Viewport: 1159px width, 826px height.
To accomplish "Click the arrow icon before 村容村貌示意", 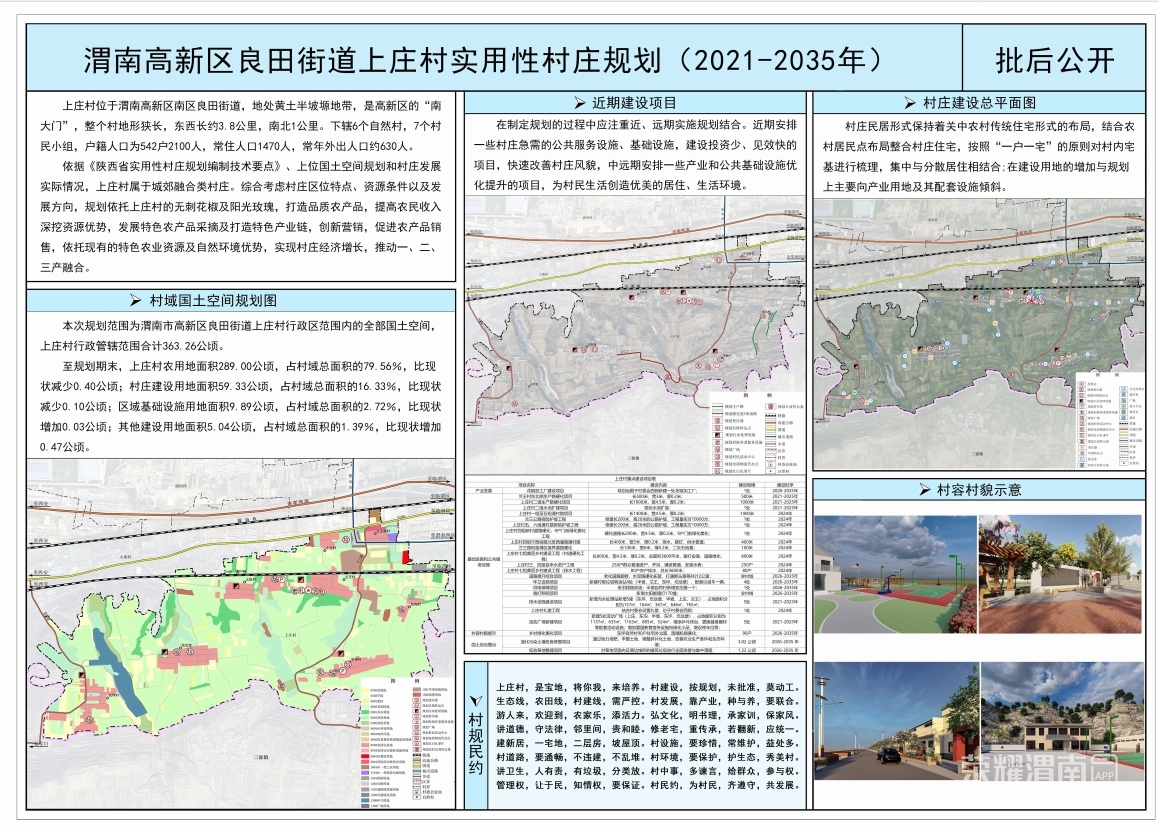I will click(924, 490).
